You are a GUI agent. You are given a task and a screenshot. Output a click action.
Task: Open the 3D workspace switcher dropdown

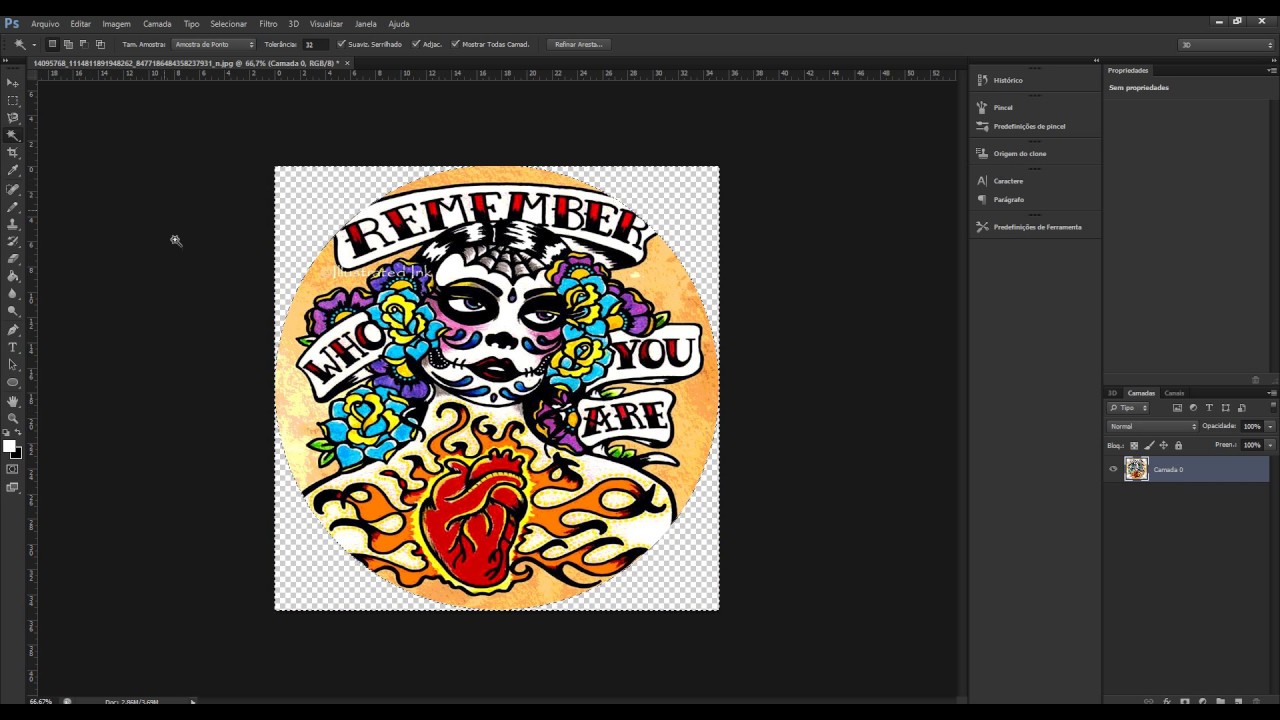pyautogui.click(x=1226, y=44)
